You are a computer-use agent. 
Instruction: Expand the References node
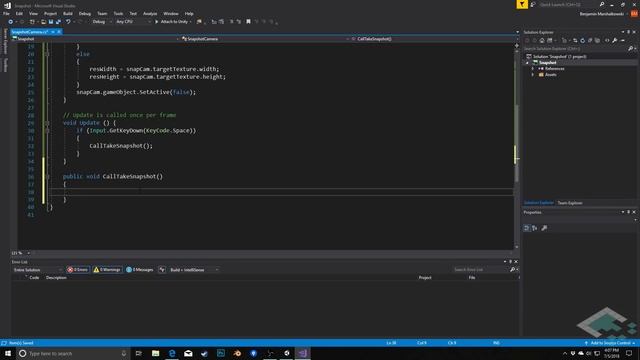tap(533, 69)
